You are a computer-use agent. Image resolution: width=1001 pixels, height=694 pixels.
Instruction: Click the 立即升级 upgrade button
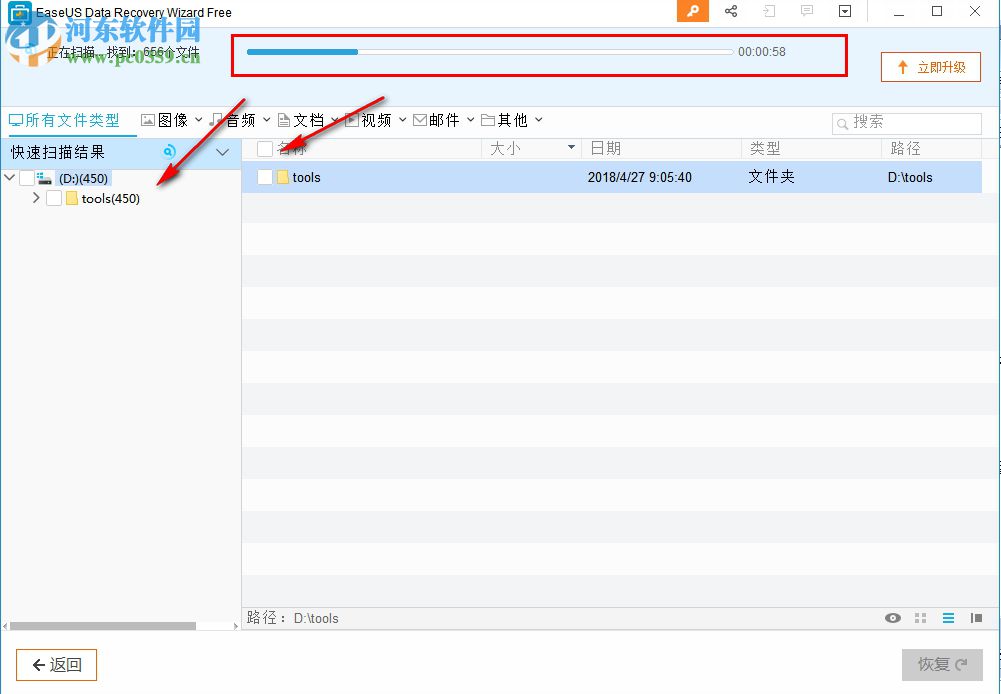[930, 67]
